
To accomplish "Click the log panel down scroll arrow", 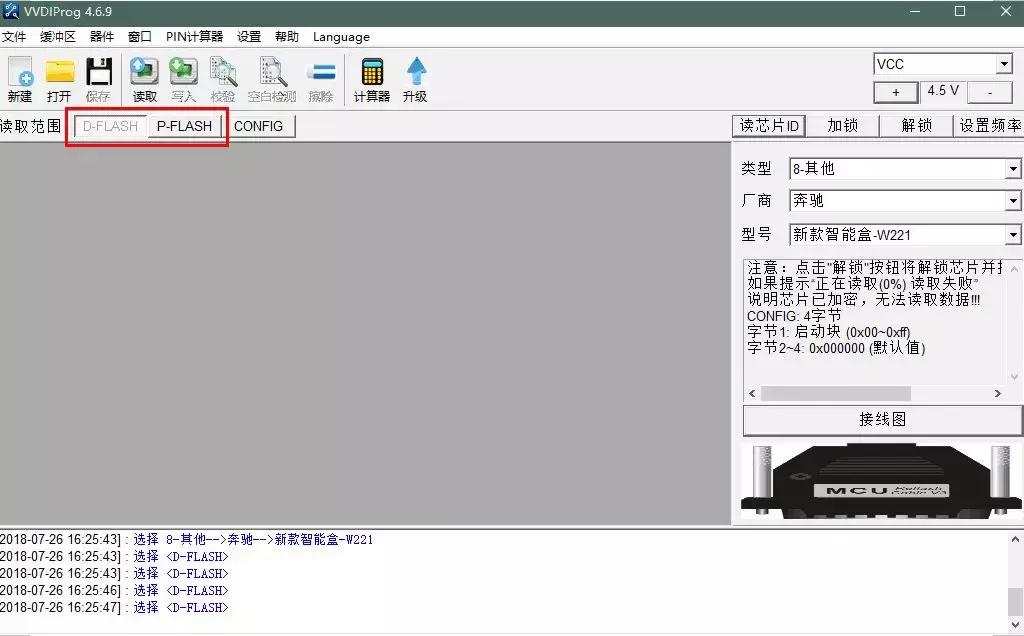I will (1015, 623).
